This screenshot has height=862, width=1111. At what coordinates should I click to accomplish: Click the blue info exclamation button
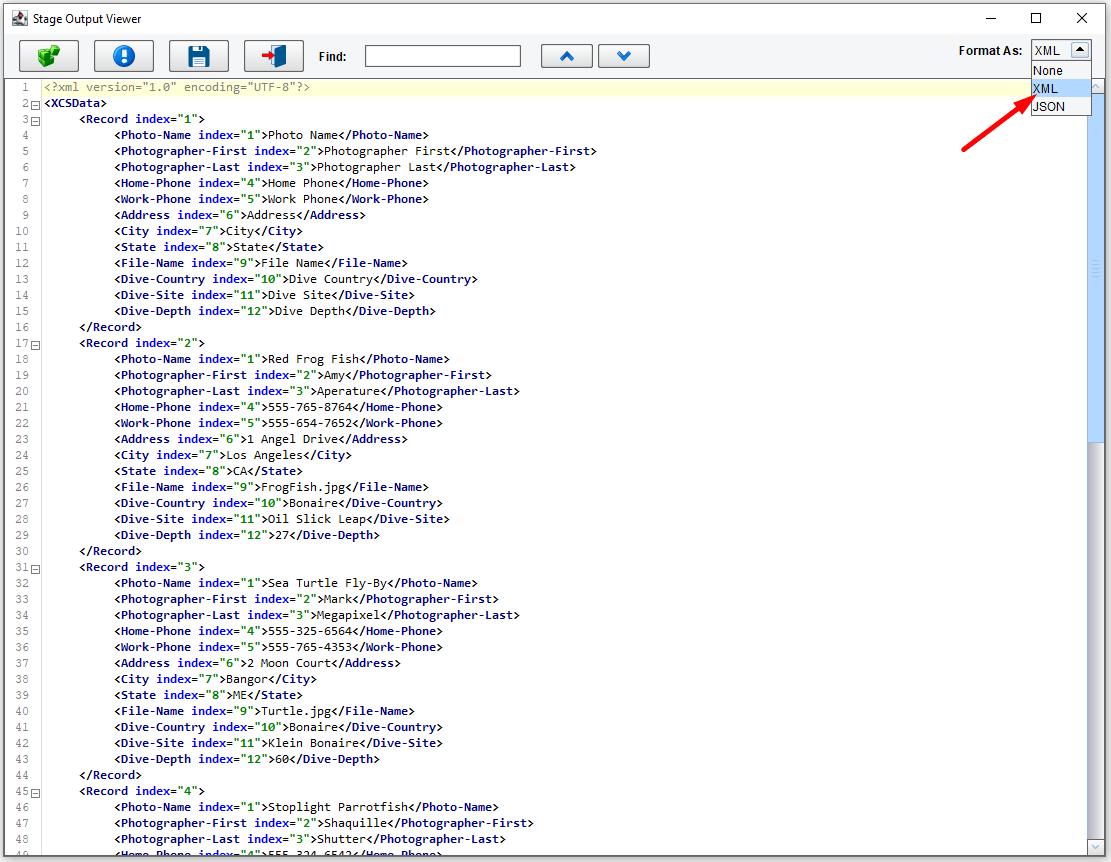[124, 56]
